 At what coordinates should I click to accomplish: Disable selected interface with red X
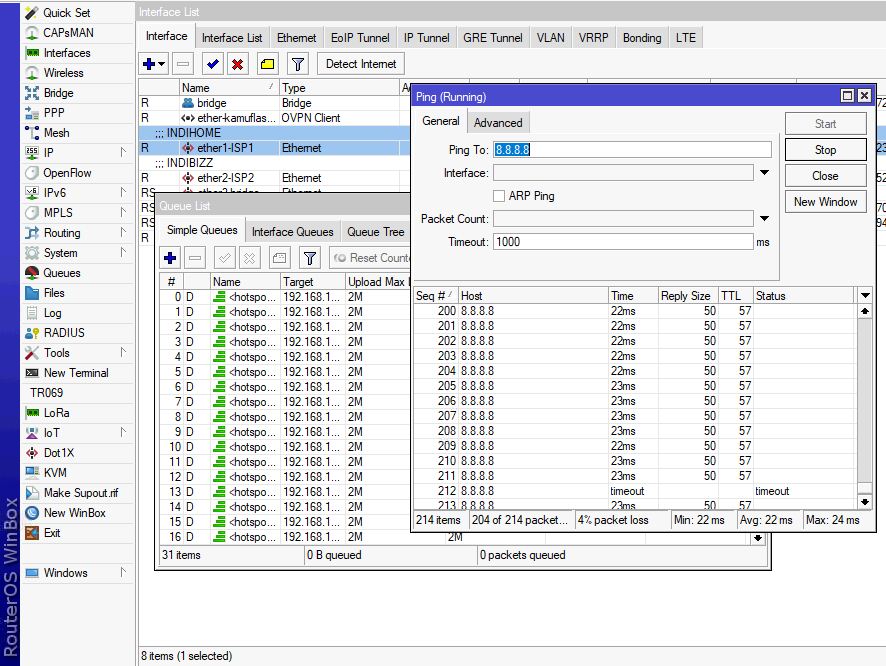238,64
